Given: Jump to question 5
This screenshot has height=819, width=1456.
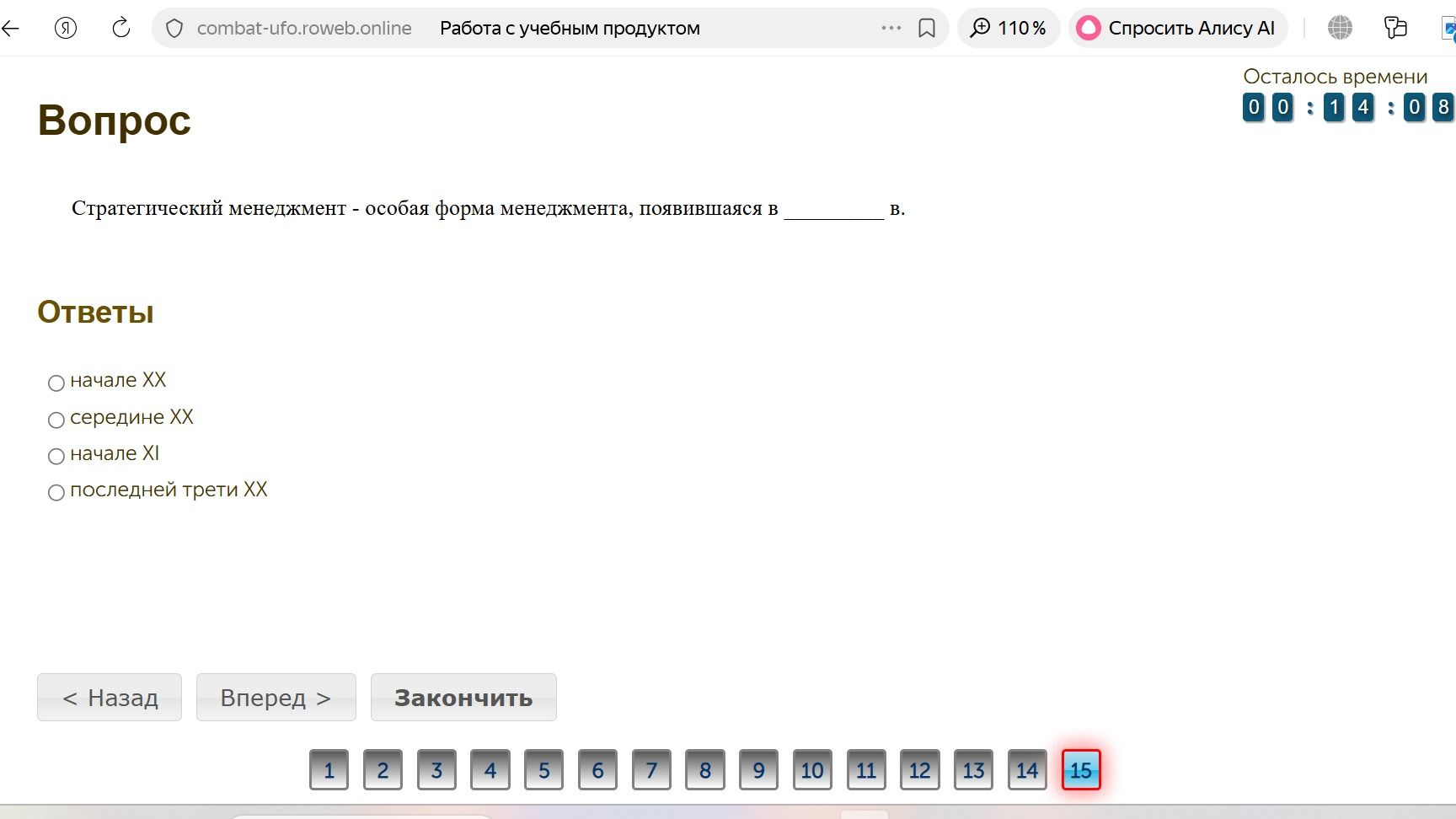Looking at the screenshot, I should 544,770.
